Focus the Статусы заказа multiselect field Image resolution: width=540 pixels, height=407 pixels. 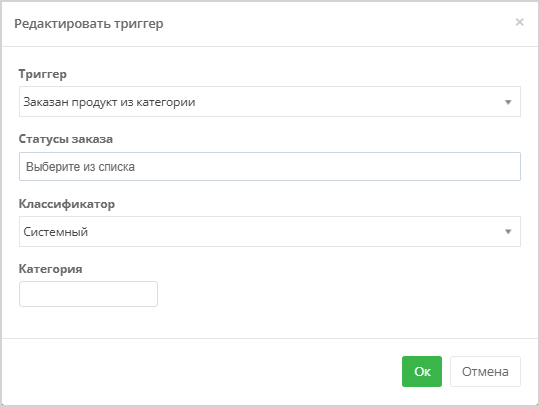(x=270, y=167)
